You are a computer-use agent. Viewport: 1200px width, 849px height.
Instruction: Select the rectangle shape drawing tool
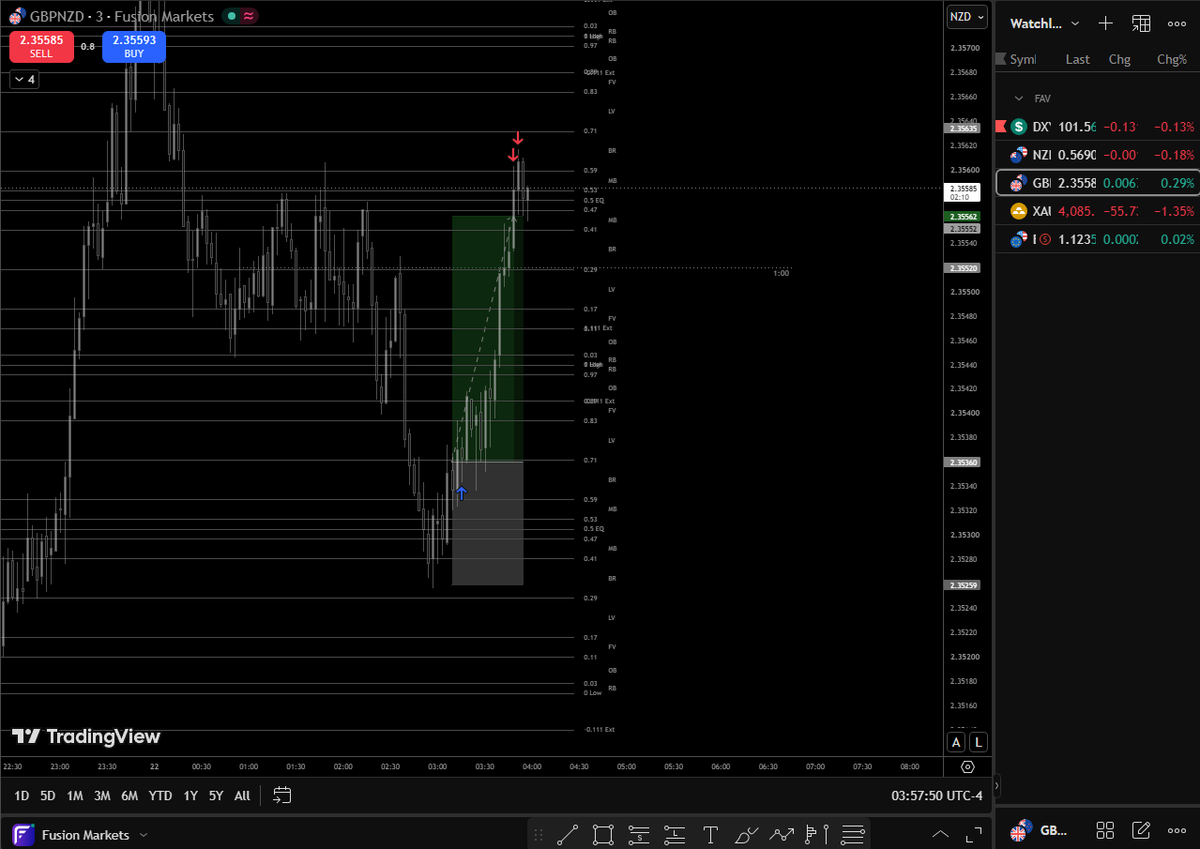pos(603,834)
